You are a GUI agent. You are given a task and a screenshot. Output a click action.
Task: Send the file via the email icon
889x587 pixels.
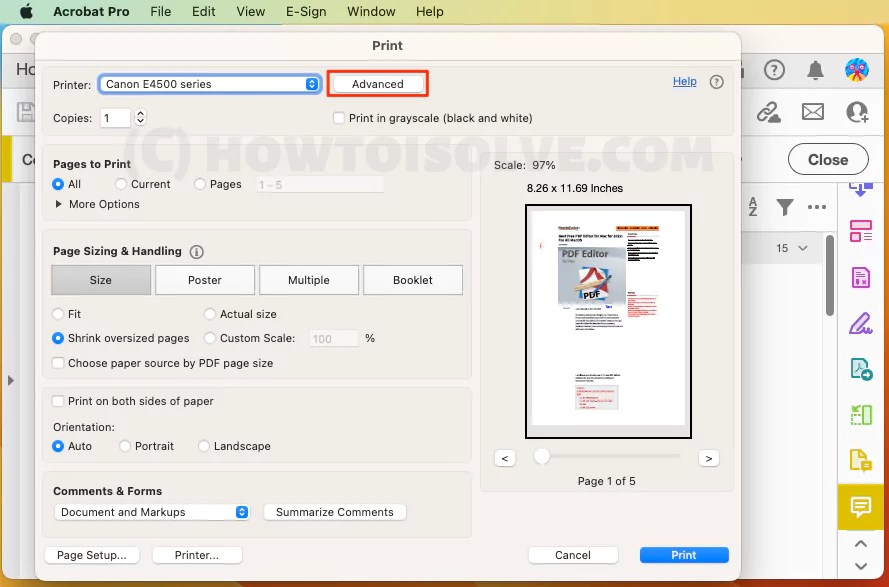click(x=813, y=112)
